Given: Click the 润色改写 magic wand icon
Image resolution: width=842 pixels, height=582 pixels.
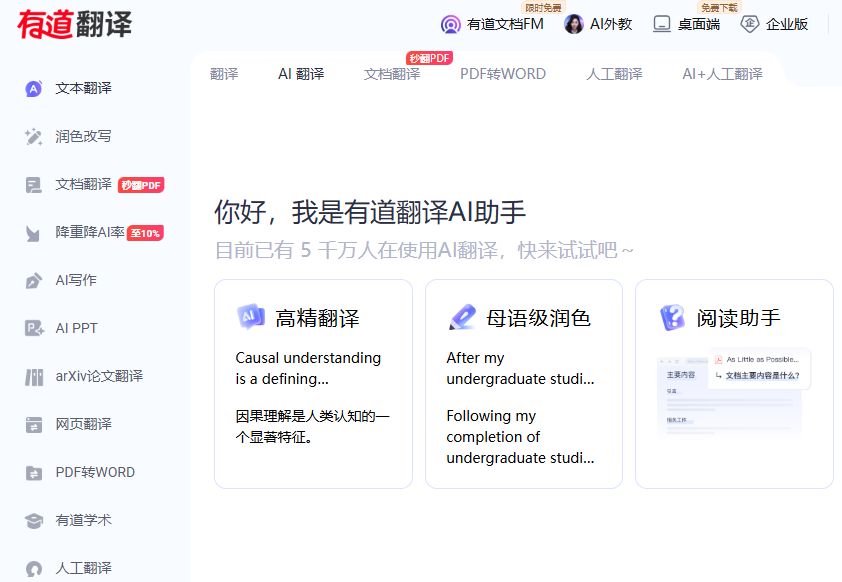Looking at the screenshot, I should (34, 136).
